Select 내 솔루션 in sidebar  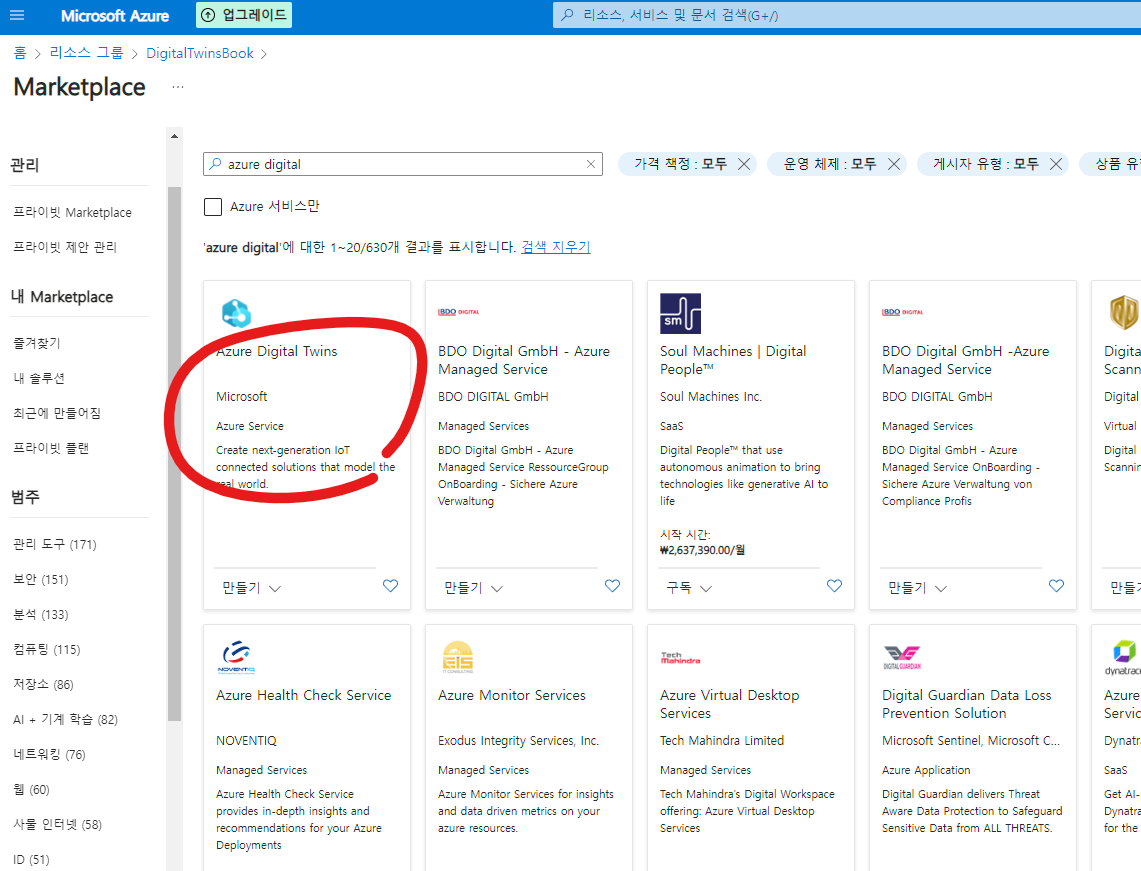tap(39, 378)
